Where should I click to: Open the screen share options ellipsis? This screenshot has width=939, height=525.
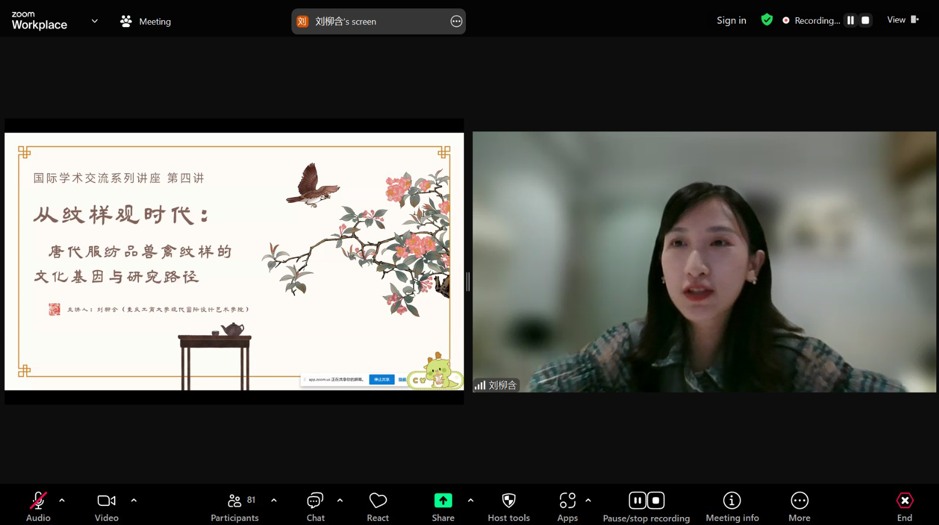click(x=456, y=21)
